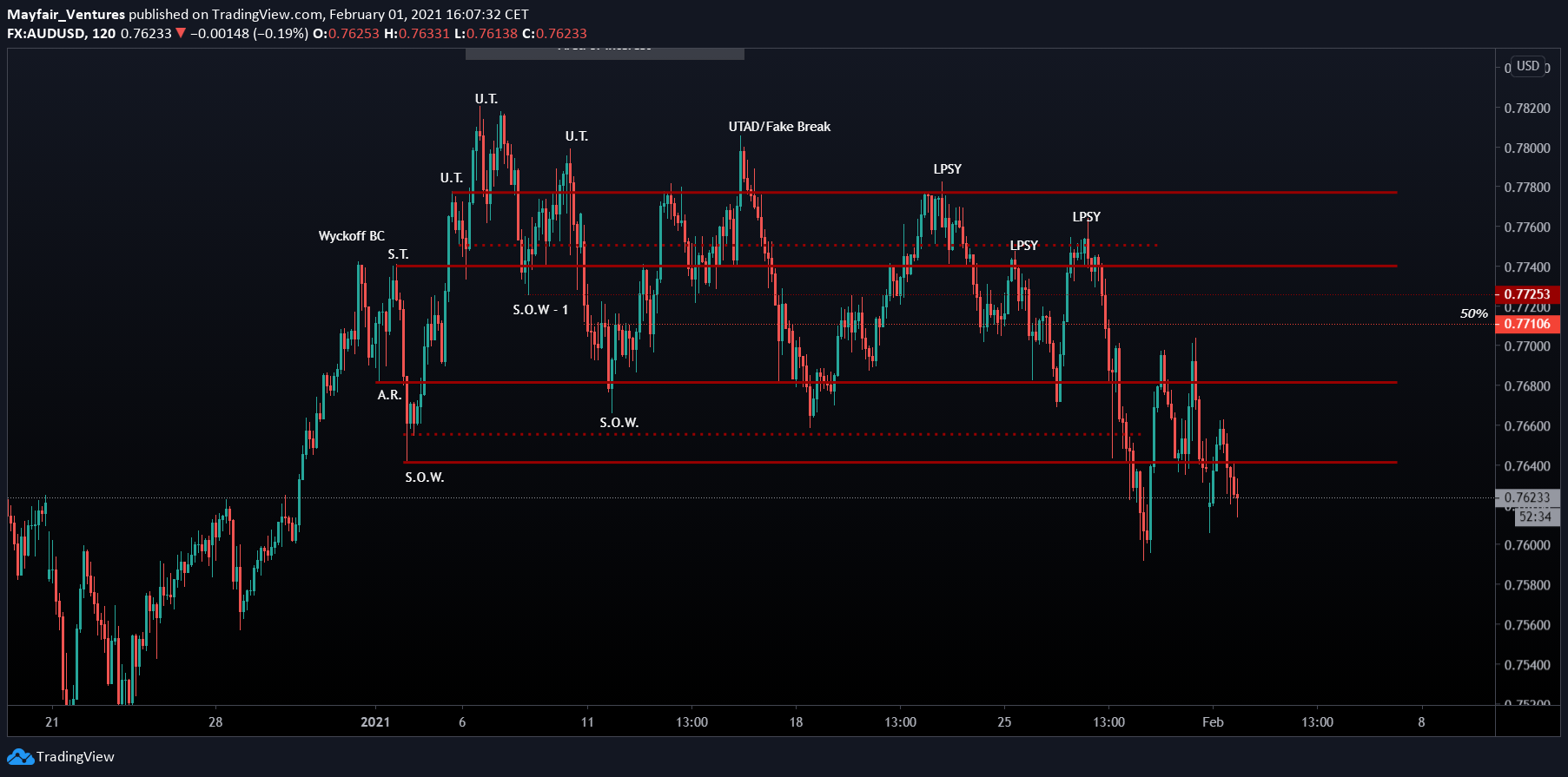
Task: Click the 2021 date axis label
Action: point(375,722)
